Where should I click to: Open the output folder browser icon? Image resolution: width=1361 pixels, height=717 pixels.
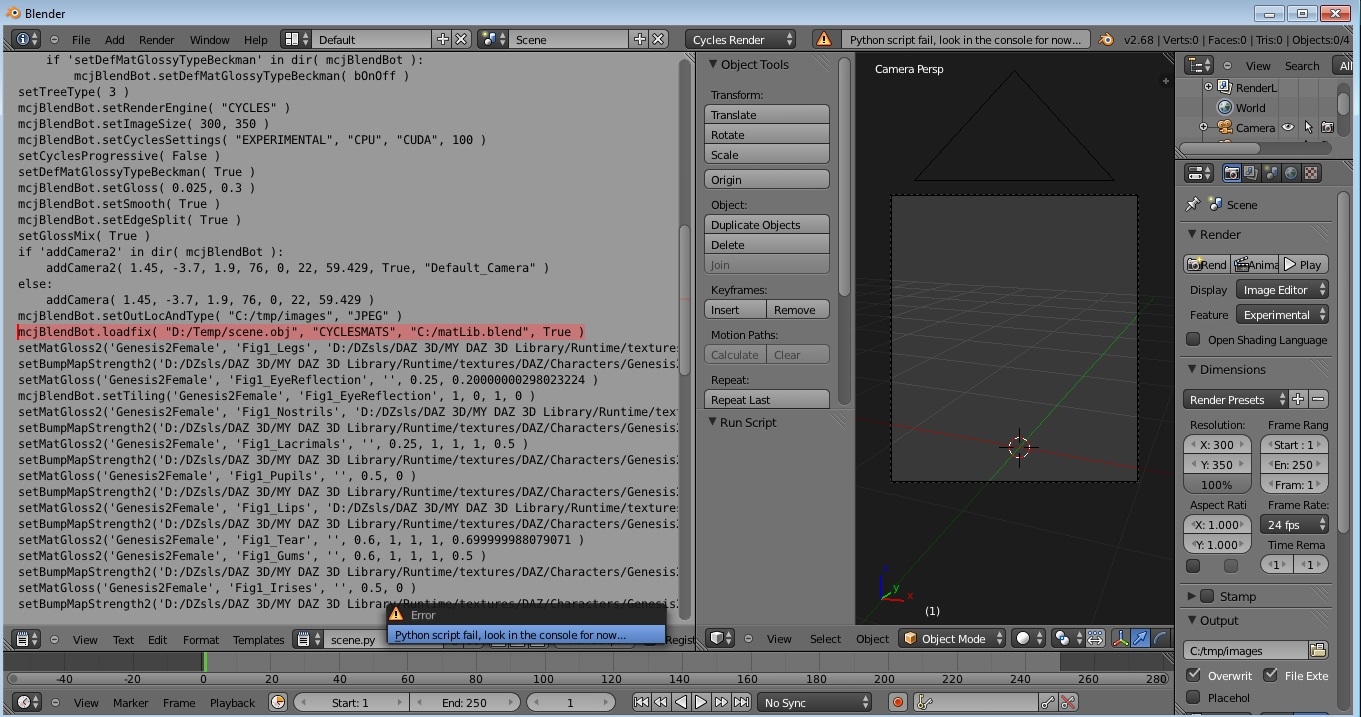tap(1317, 650)
